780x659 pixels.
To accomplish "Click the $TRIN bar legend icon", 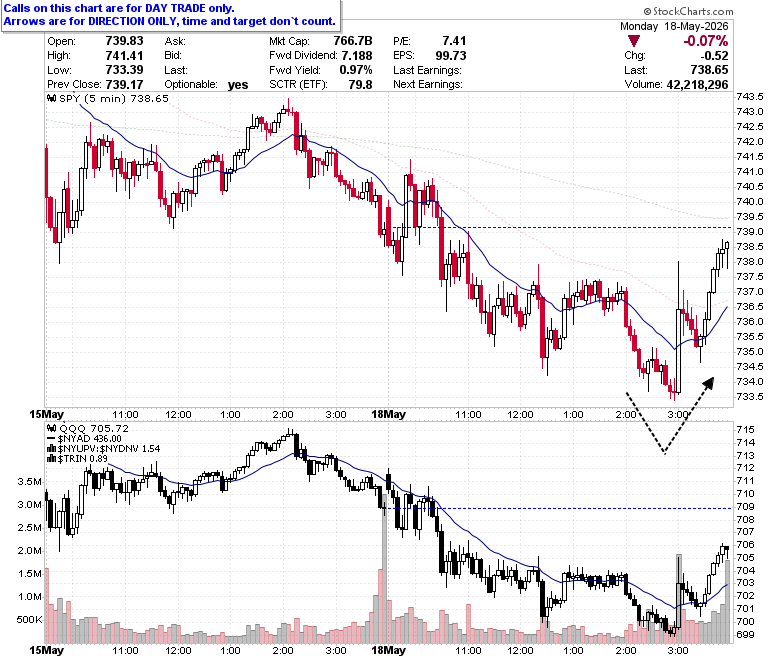I will (52, 459).
